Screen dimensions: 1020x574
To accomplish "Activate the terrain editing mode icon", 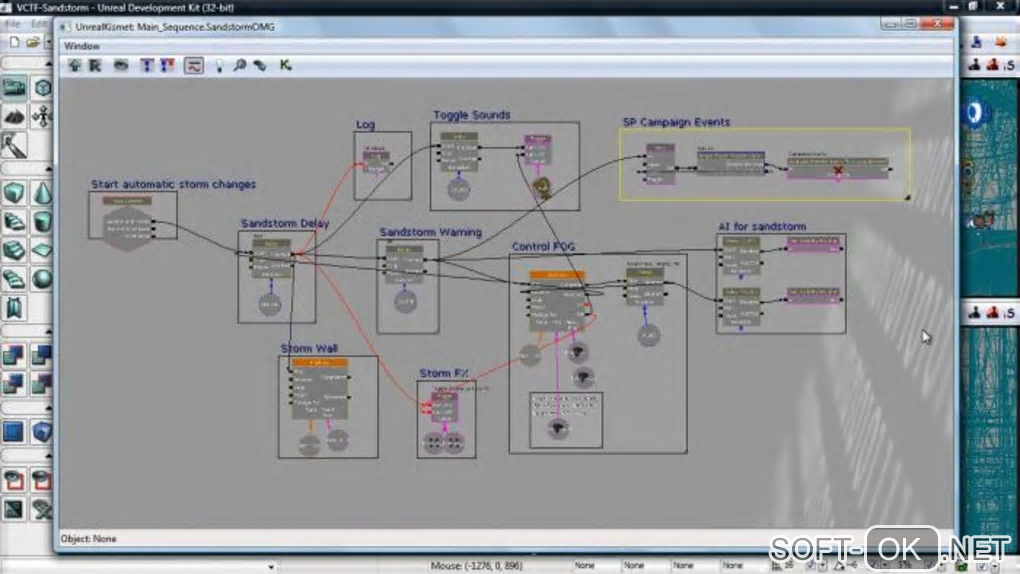I will point(14,116).
